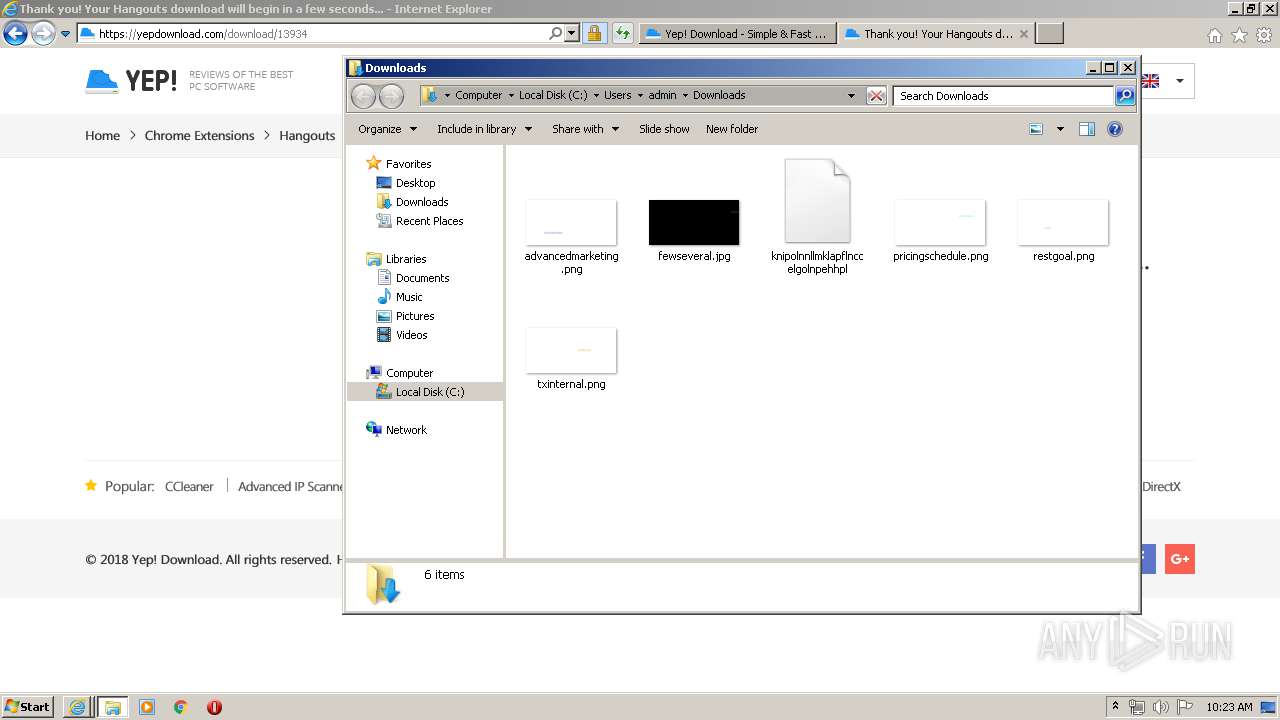Click Chrome Extensions breadcrumb link
The height and width of the screenshot is (720, 1280).
coord(199,136)
